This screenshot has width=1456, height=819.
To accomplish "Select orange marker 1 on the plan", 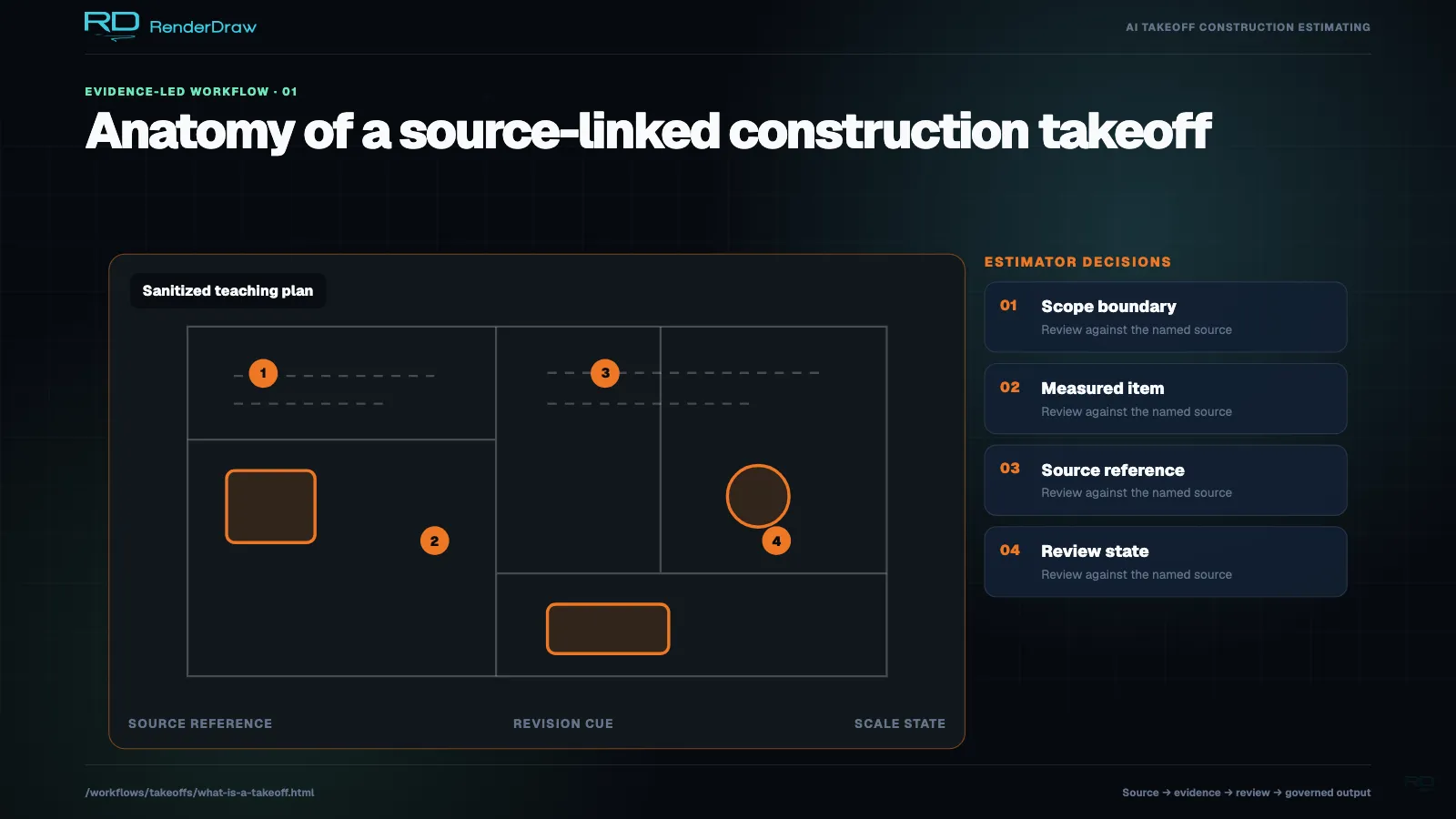I will click(x=263, y=373).
